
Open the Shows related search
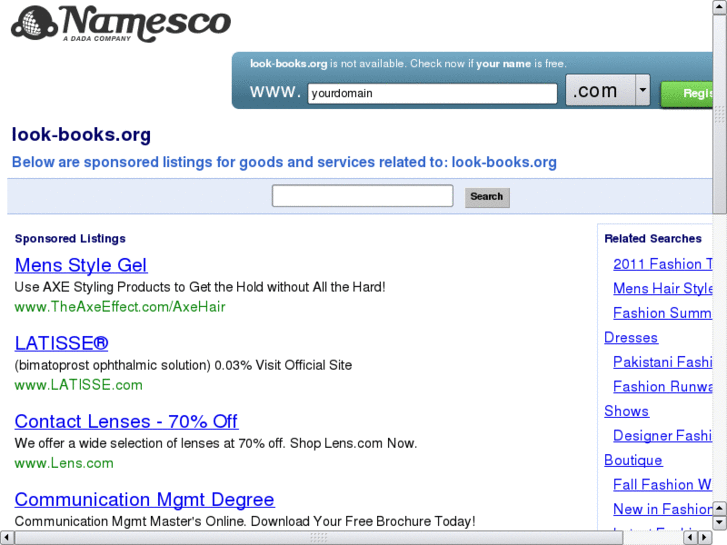(626, 411)
